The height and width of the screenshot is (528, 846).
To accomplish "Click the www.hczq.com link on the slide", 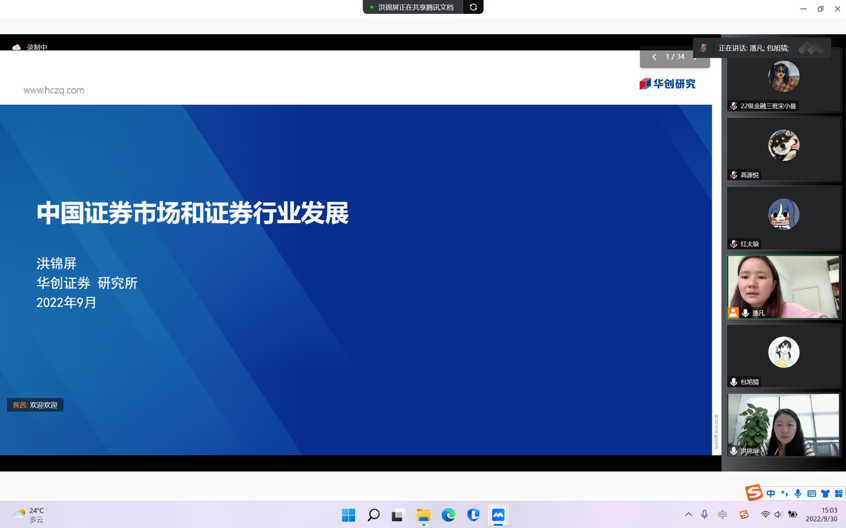I will (x=54, y=90).
